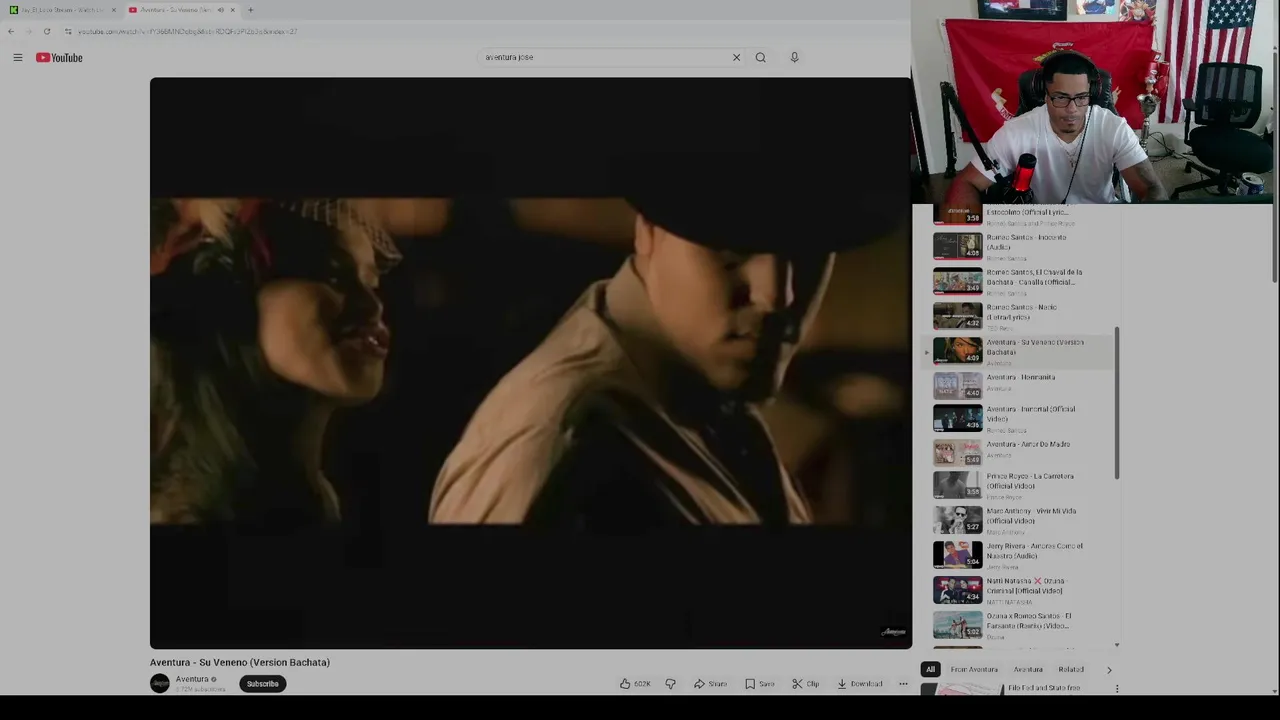Screen dimensions: 1280x720
Task: Select the 'Aventura' filter chip
Action: (x=1028, y=670)
